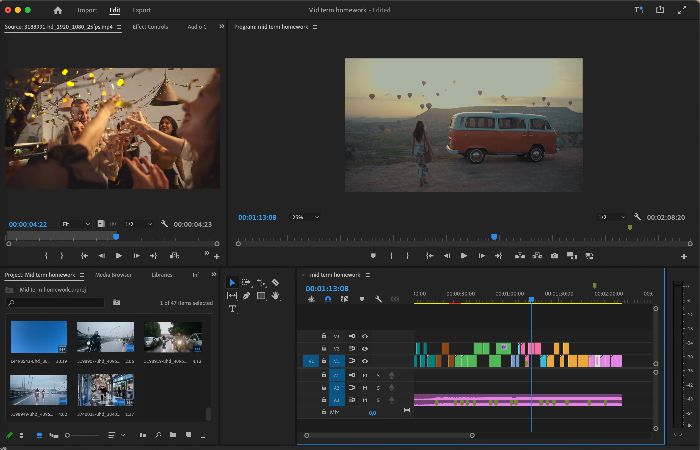
Task: Open Program monitor playback resolution dropdown
Action: (x=612, y=217)
